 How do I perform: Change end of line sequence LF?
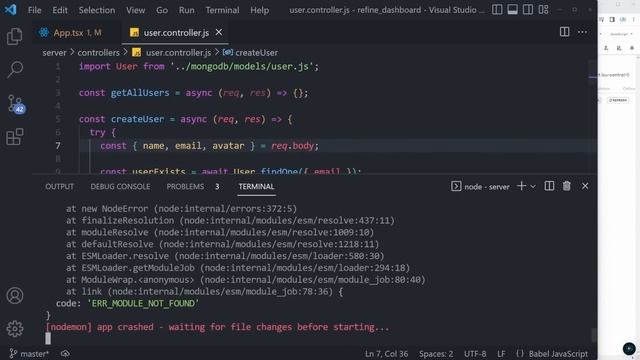(x=501, y=354)
